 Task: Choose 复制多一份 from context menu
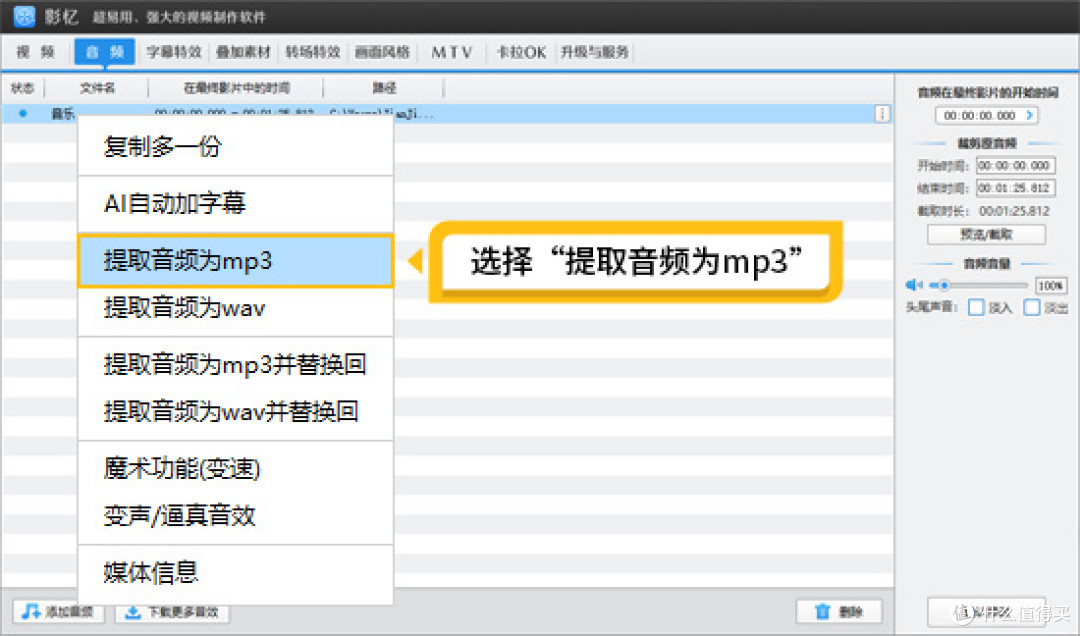[236, 146]
